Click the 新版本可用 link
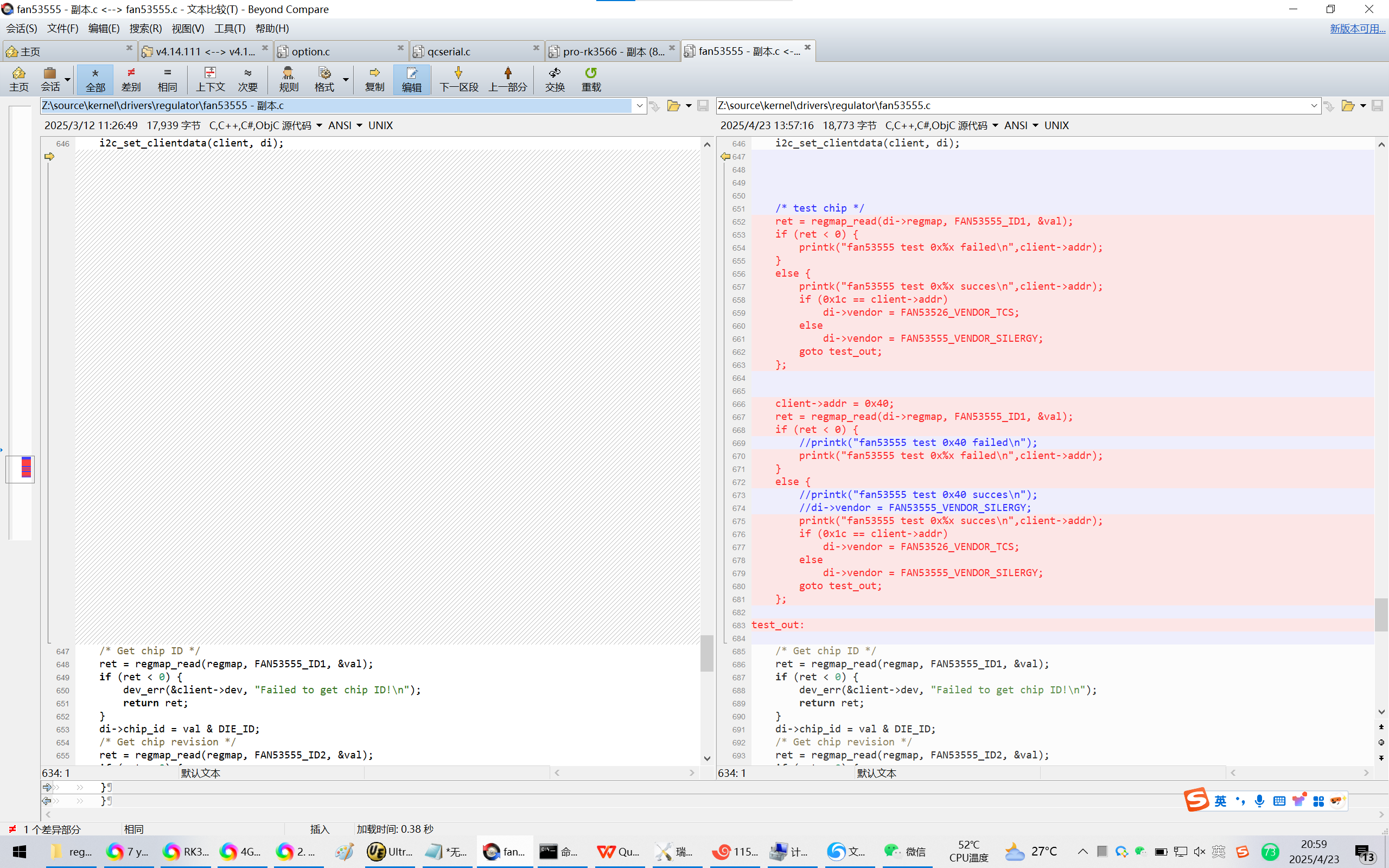The width and height of the screenshot is (1389, 868). coord(1357,28)
